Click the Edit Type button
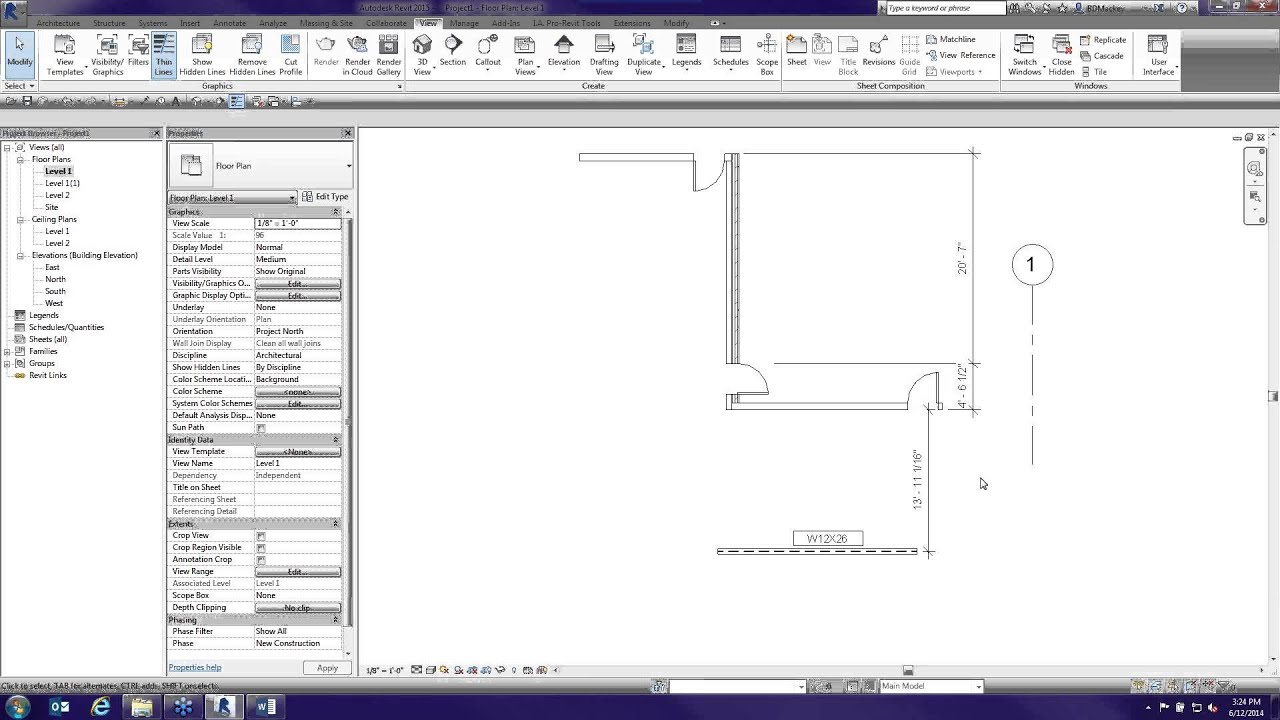 click(x=326, y=197)
